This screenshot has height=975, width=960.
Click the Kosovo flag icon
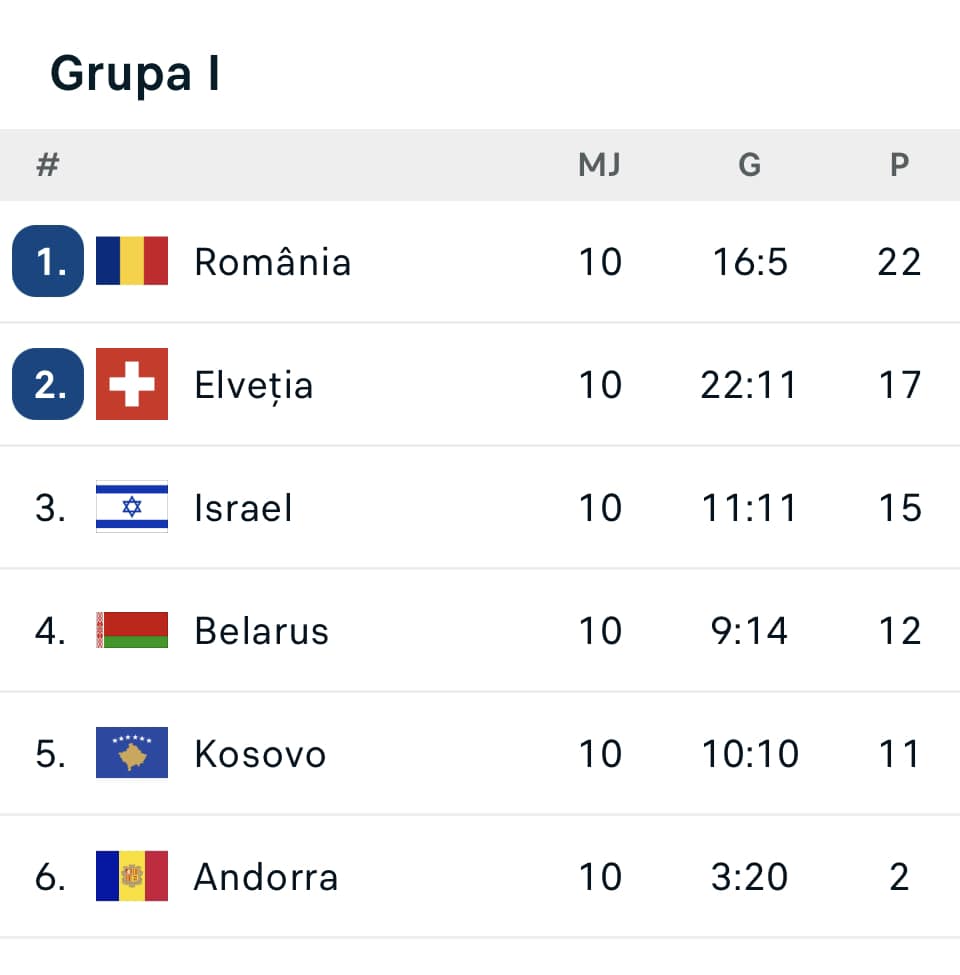(132, 753)
